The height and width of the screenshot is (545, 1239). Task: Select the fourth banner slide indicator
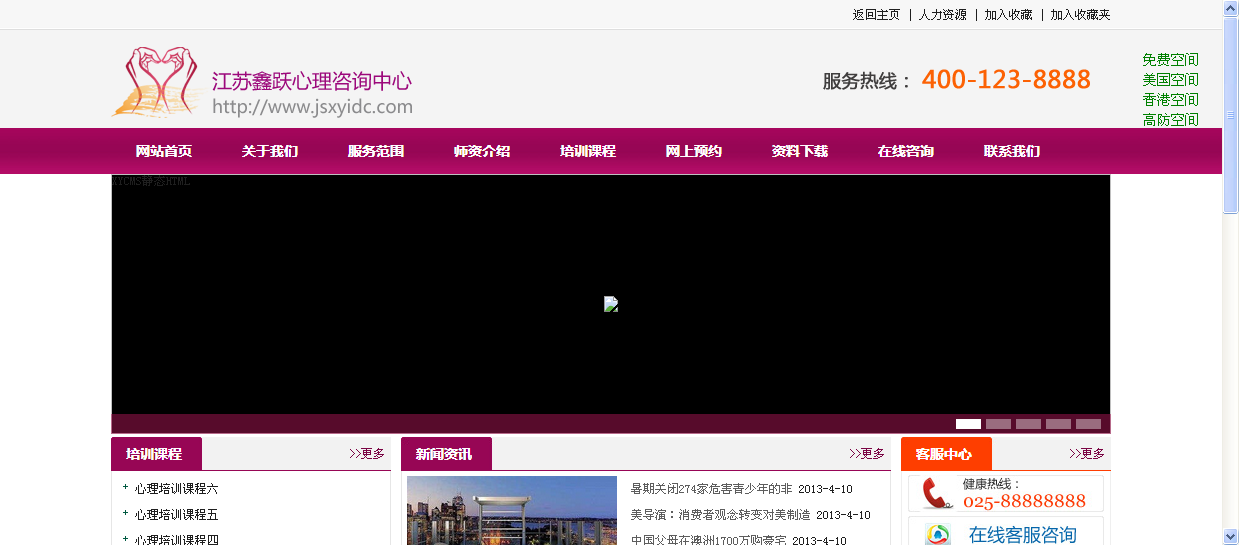click(x=1058, y=424)
